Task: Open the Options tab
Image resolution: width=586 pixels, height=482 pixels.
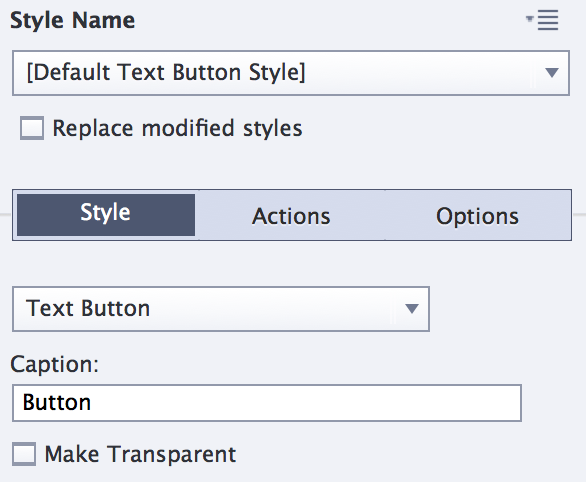Action: [477, 216]
